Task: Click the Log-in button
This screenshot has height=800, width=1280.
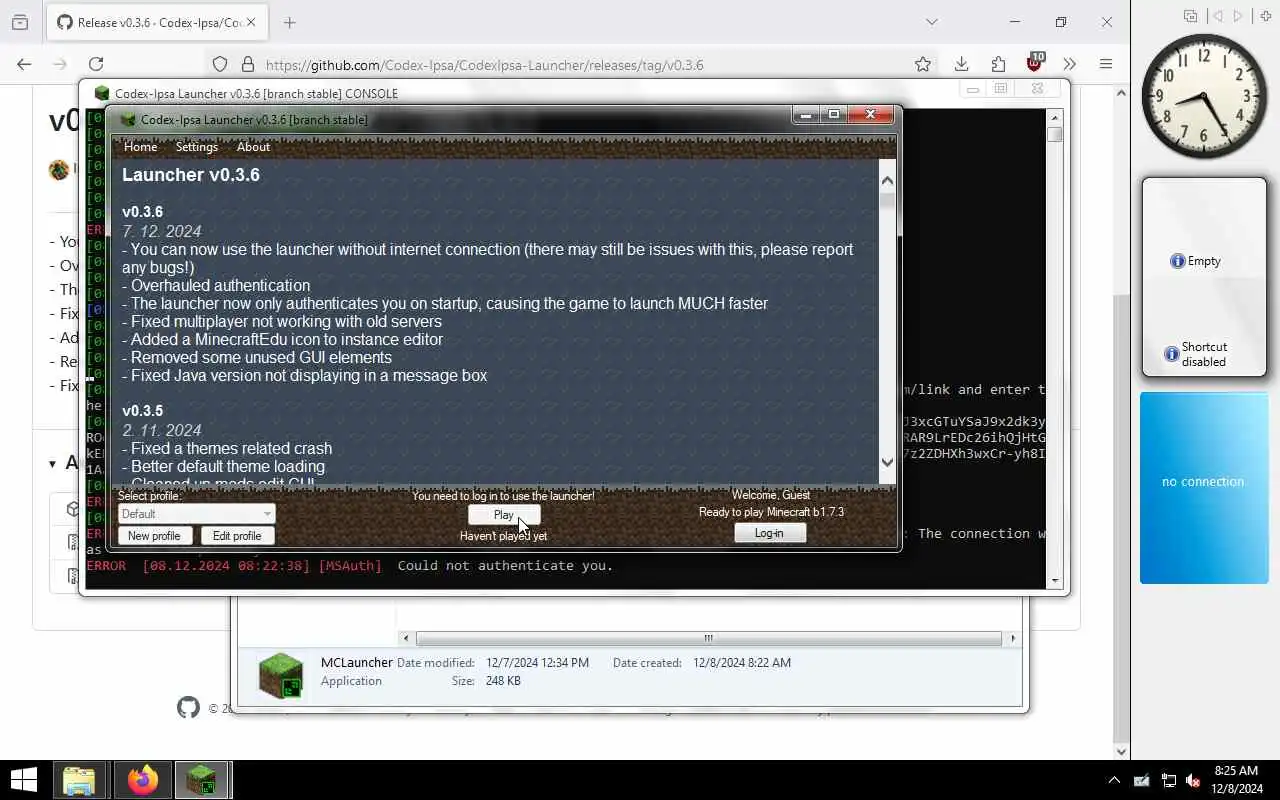Action: (769, 533)
